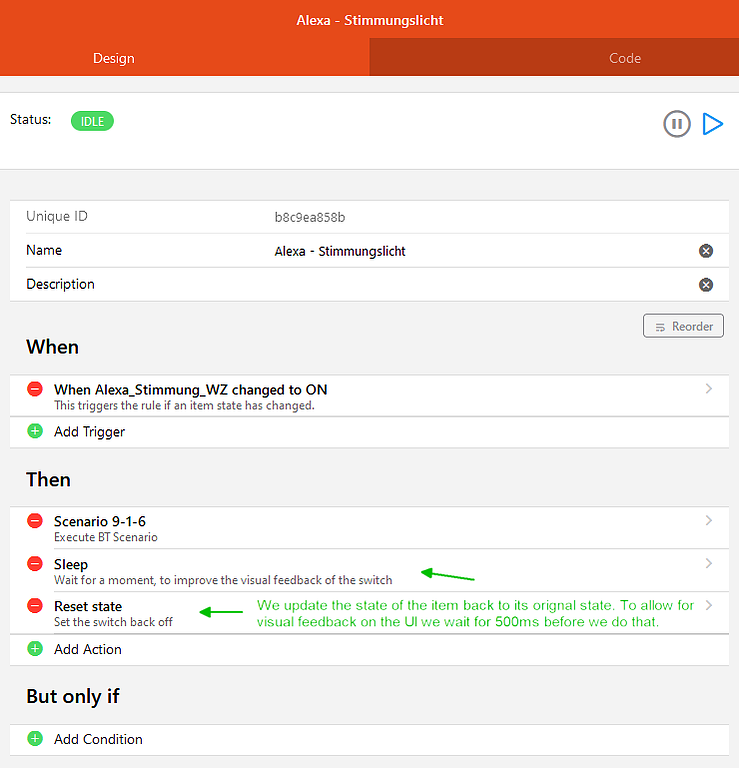This screenshot has width=739, height=768.
Task: Click the 'Unique ID' label
Action: tap(57, 216)
